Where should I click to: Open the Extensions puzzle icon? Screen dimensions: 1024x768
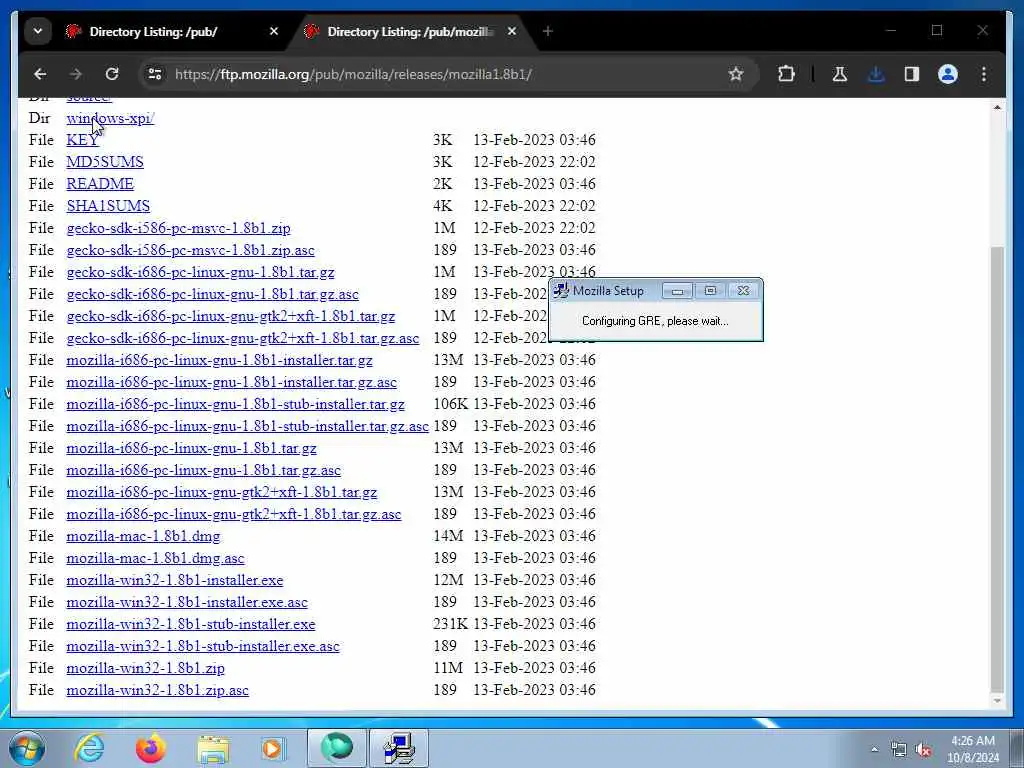click(x=786, y=74)
